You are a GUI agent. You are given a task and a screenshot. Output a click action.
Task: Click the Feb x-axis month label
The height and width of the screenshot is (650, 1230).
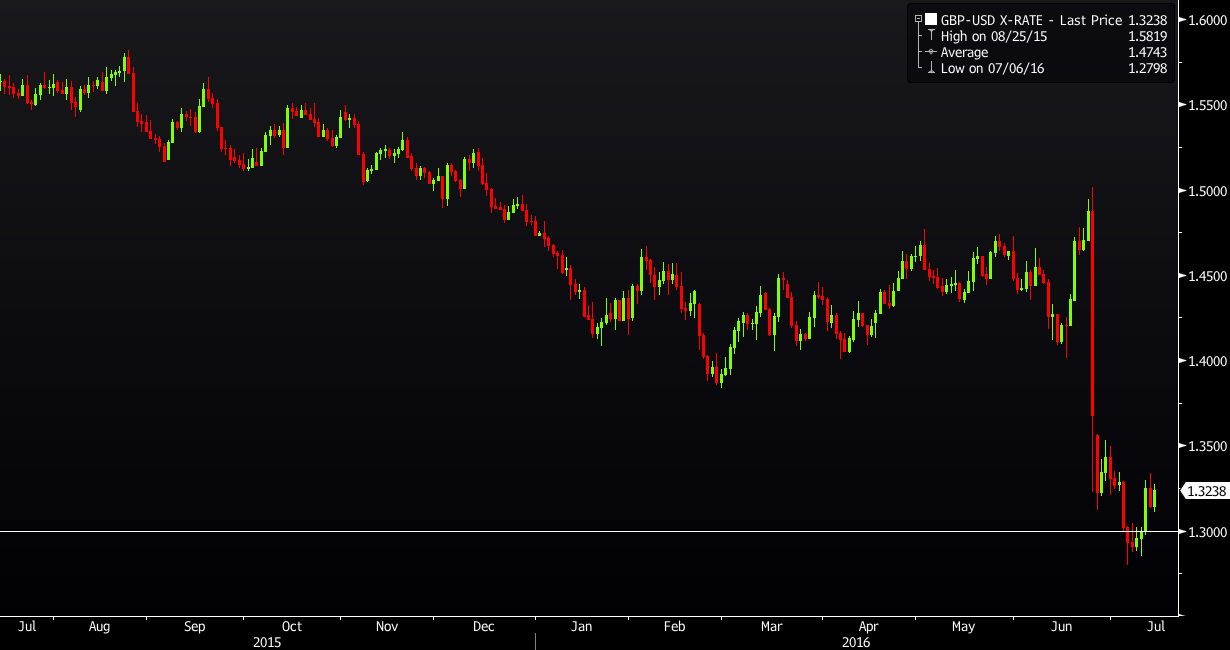click(x=674, y=627)
